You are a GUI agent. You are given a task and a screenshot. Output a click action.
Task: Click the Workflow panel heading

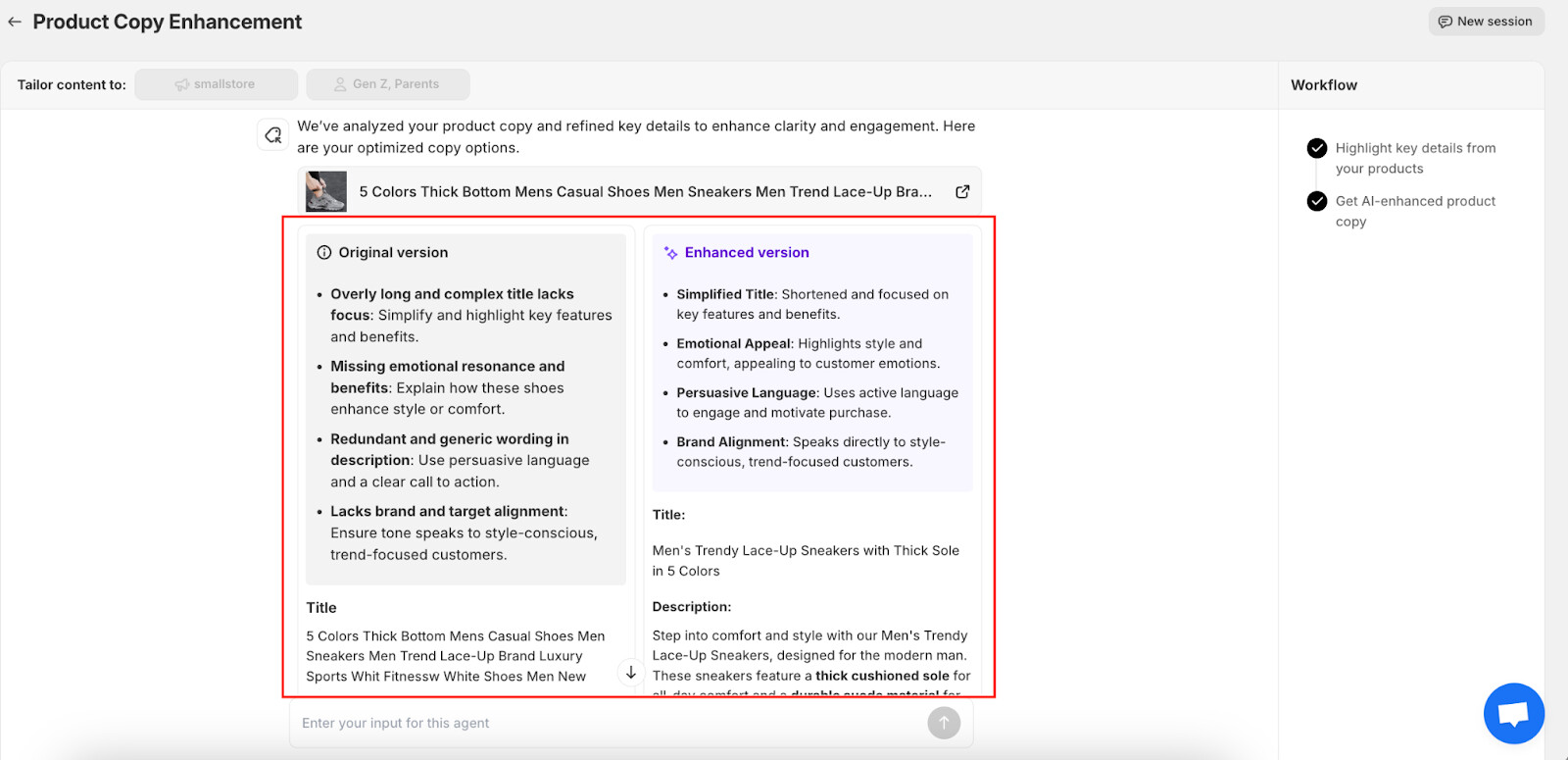coord(1324,85)
